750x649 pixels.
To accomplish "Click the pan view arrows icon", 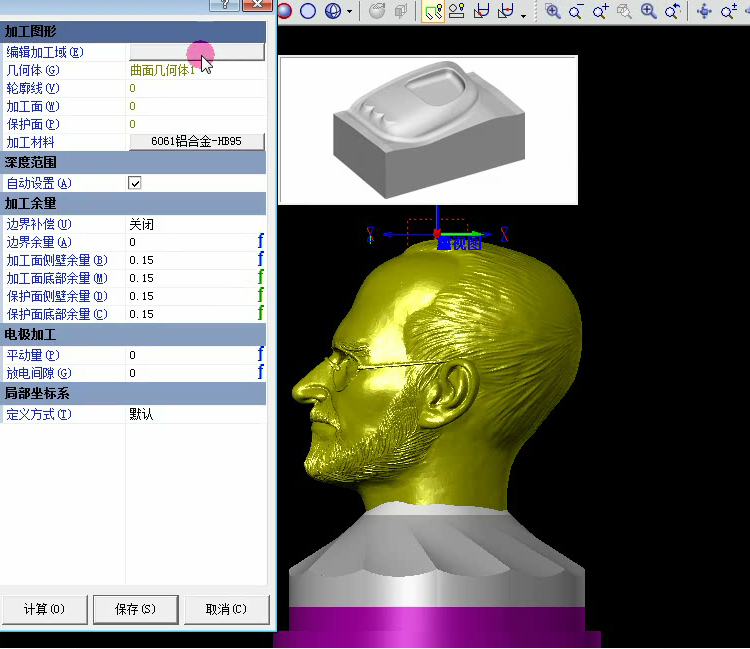I will 704,11.
